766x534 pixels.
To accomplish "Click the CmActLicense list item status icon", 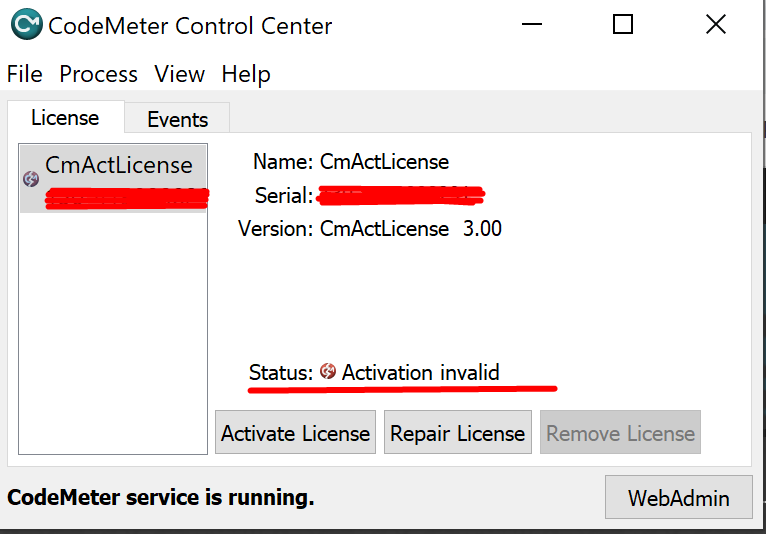I will pos(31,179).
